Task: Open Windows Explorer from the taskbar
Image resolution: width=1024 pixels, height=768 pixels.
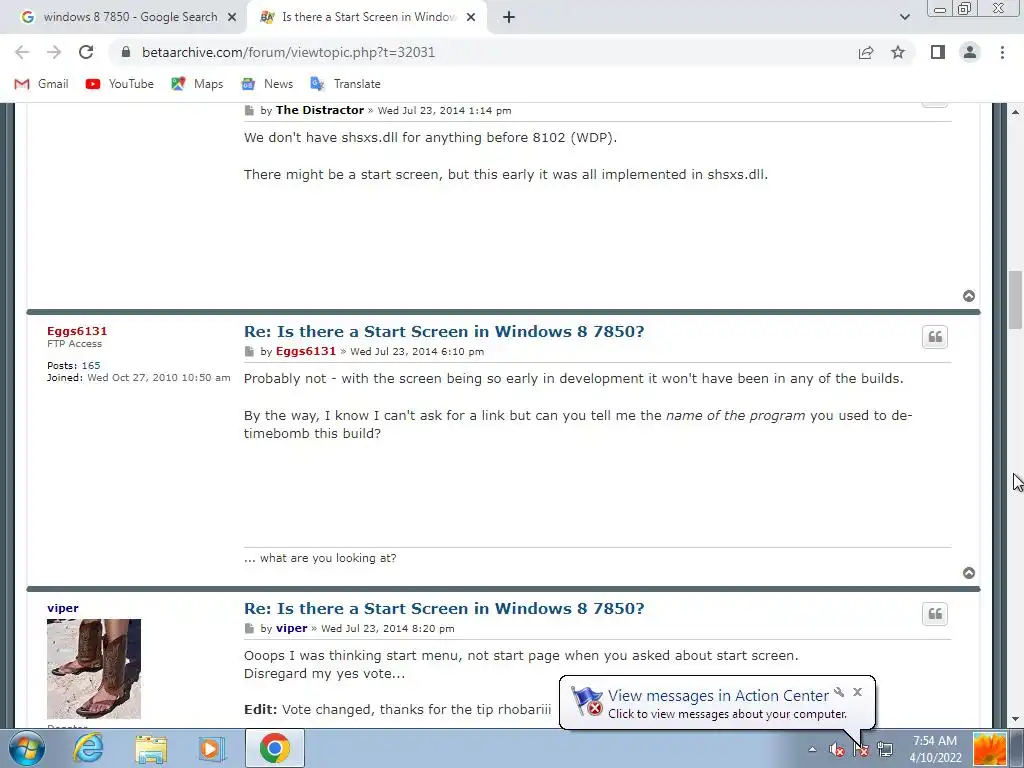Action: [x=151, y=748]
